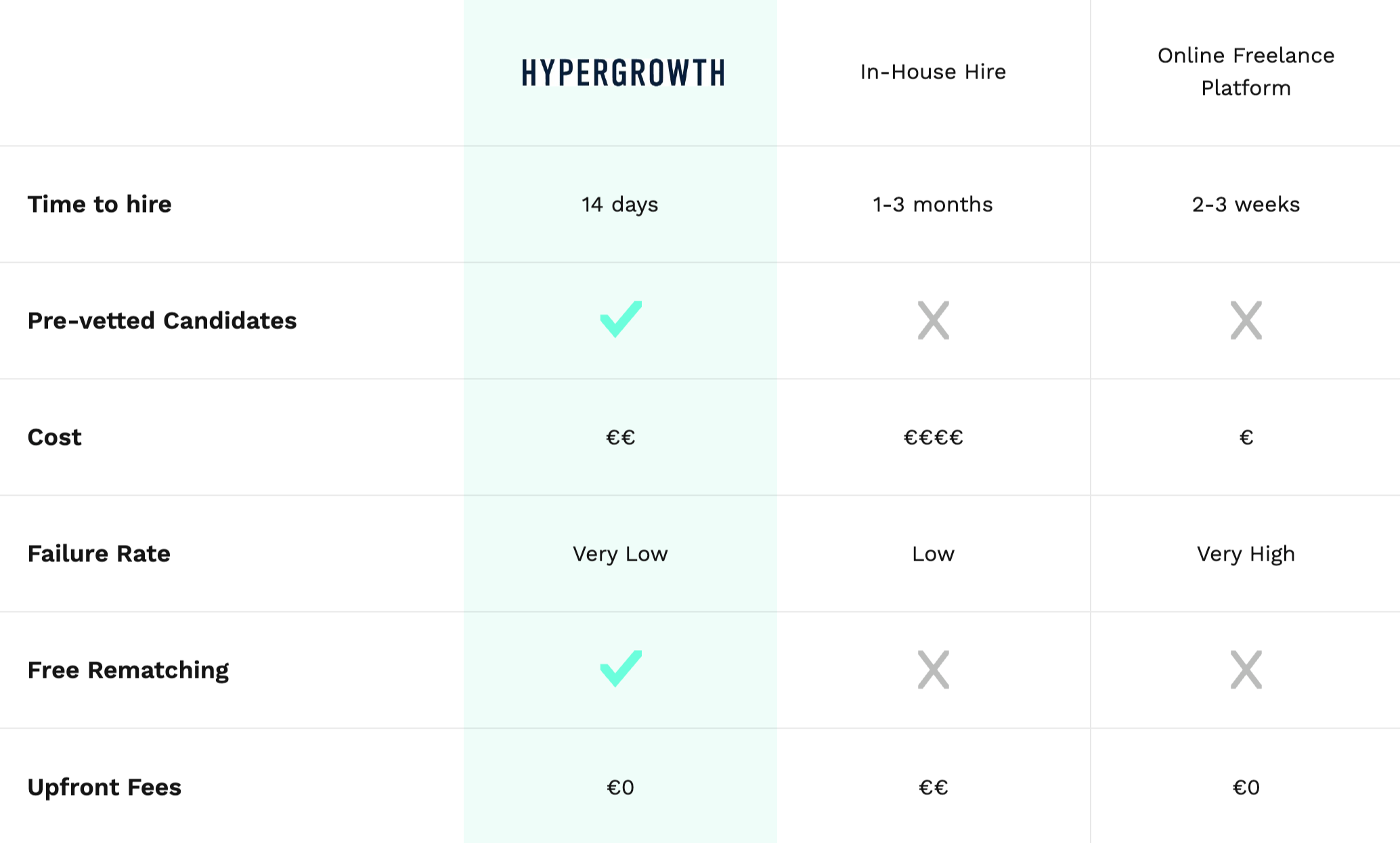Viewport: 1400px width, 843px height.
Task: Click the Cost row label
Action: pos(54,437)
